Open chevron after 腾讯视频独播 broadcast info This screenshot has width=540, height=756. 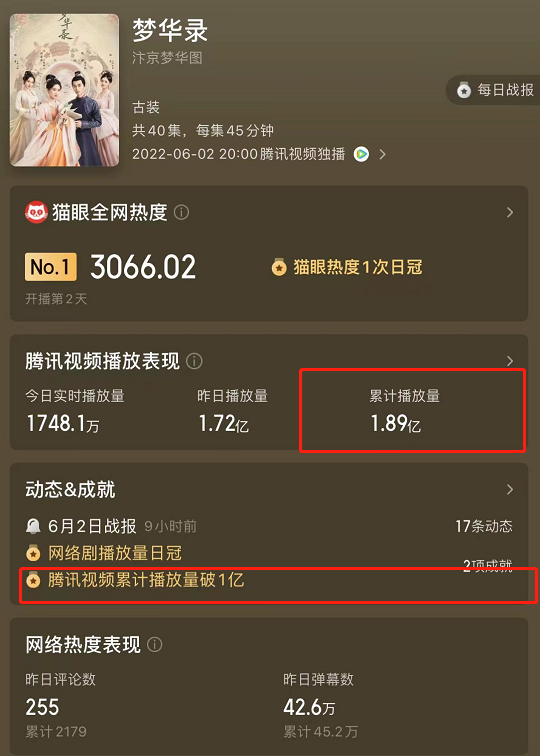pos(382,154)
